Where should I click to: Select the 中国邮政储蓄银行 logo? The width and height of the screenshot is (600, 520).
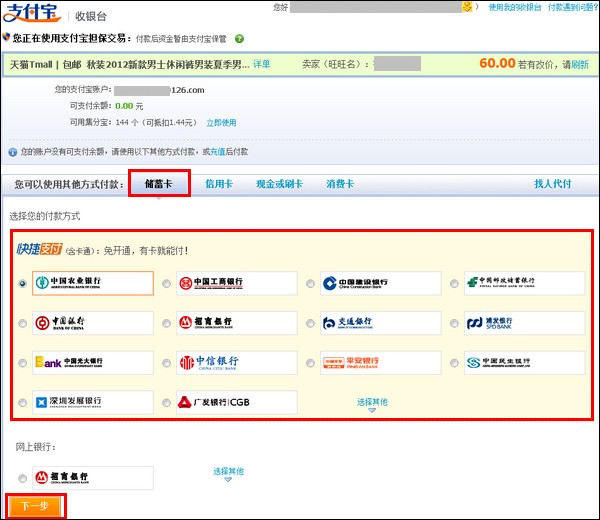525,283
